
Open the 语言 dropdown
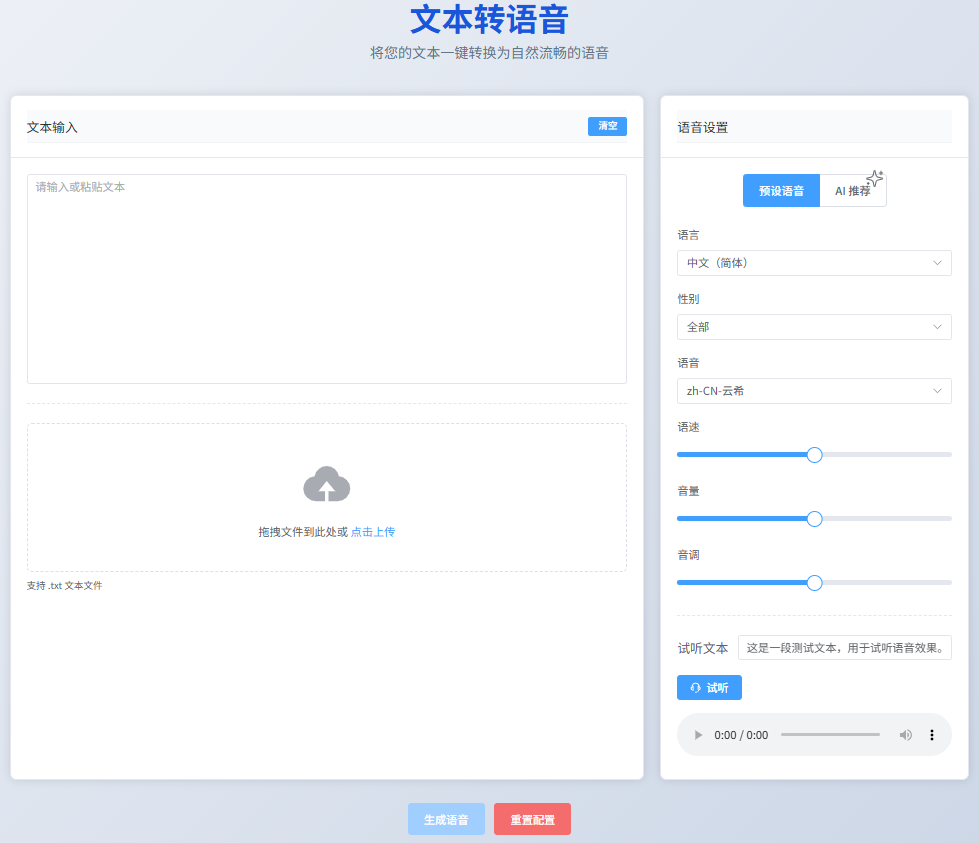(x=814, y=263)
